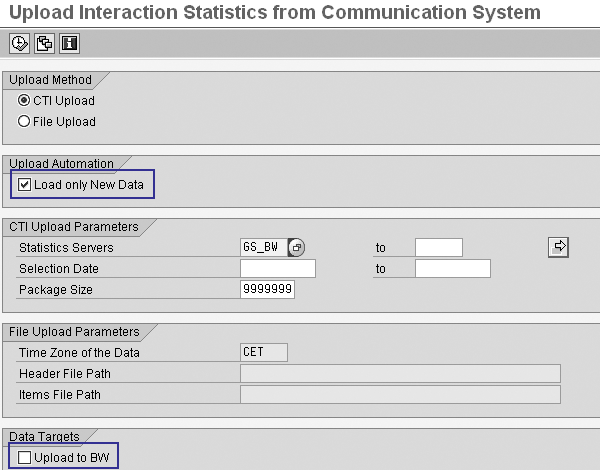The image size is (600, 470).
Task: Click the Statistics Servers GS_BW input field
Action: pyautogui.click(x=264, y=247)
